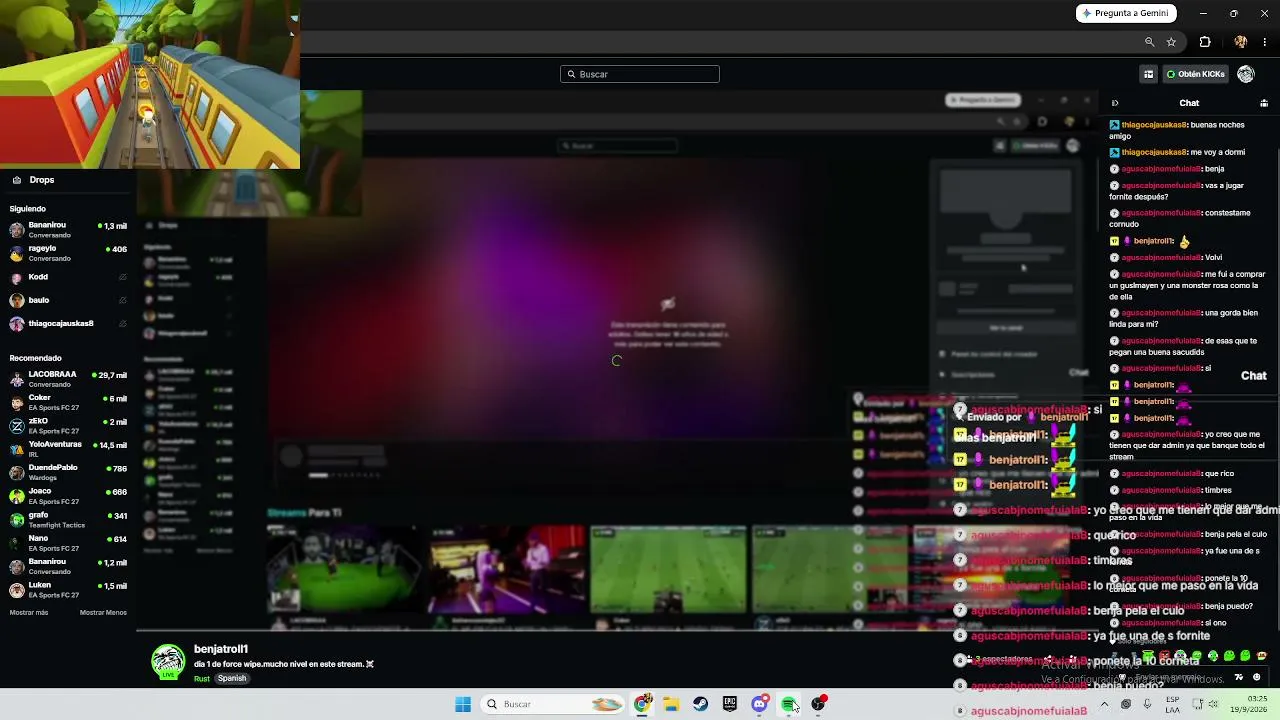Open DuendePablo Wardogs channel
Viewport: 1280px width, 720px height.
[68, 472]
